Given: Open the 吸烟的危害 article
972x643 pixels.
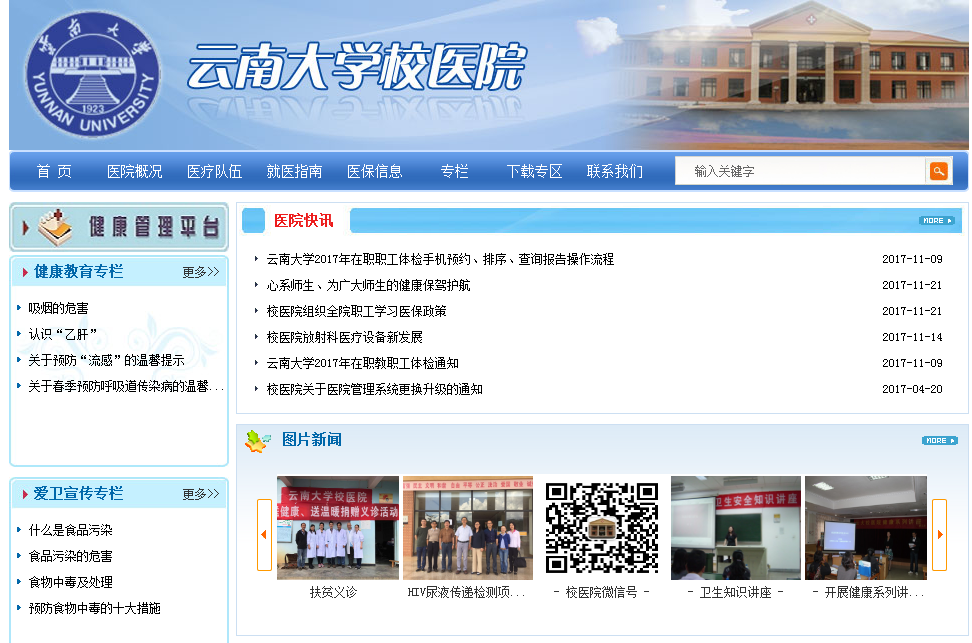Looking at the screenshot, I should (x=58, y=308).
